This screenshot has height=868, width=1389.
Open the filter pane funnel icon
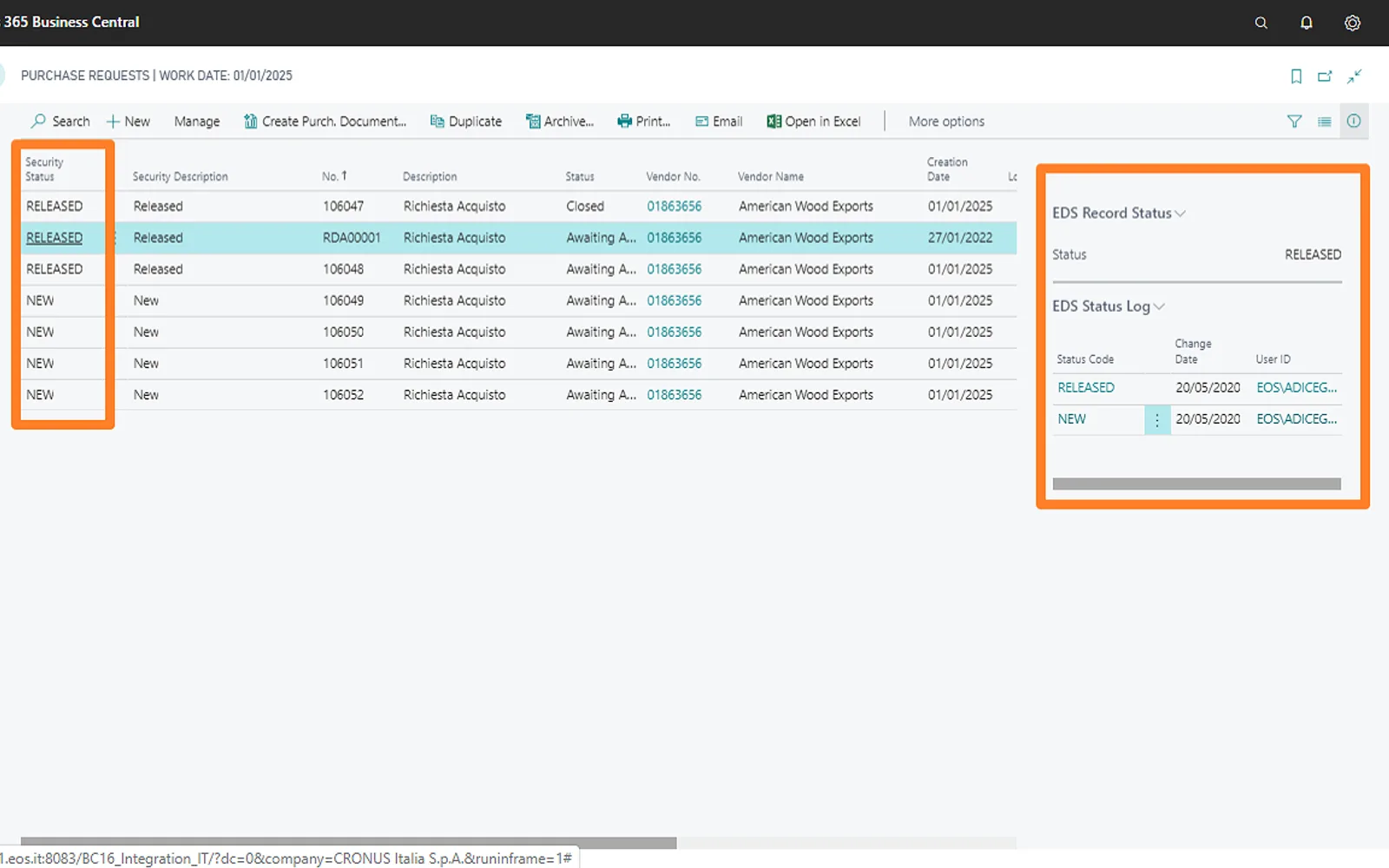[1294, 122]
